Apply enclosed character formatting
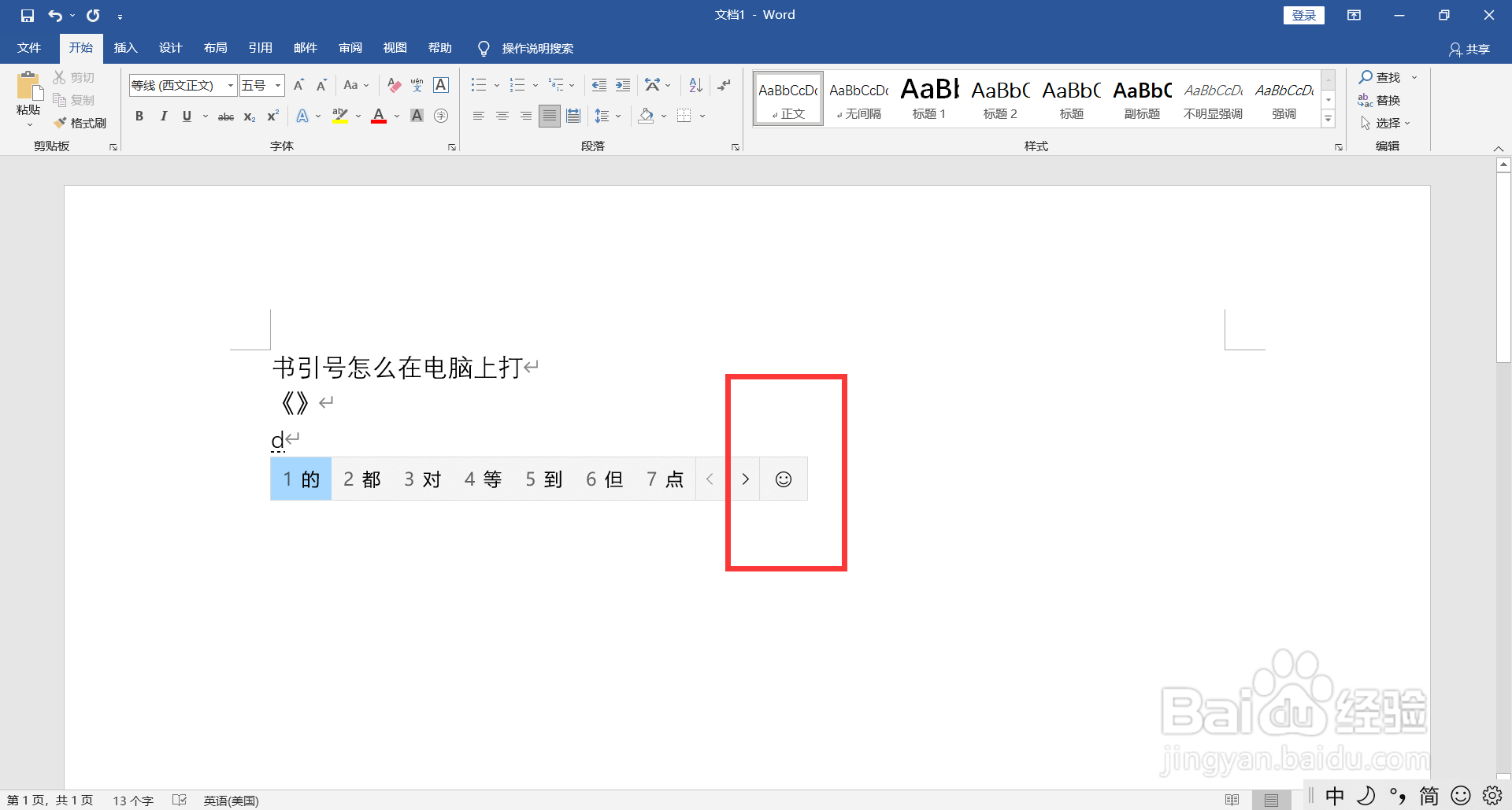The width and height of the screenshot is (1512, 810). coord(441,117)
